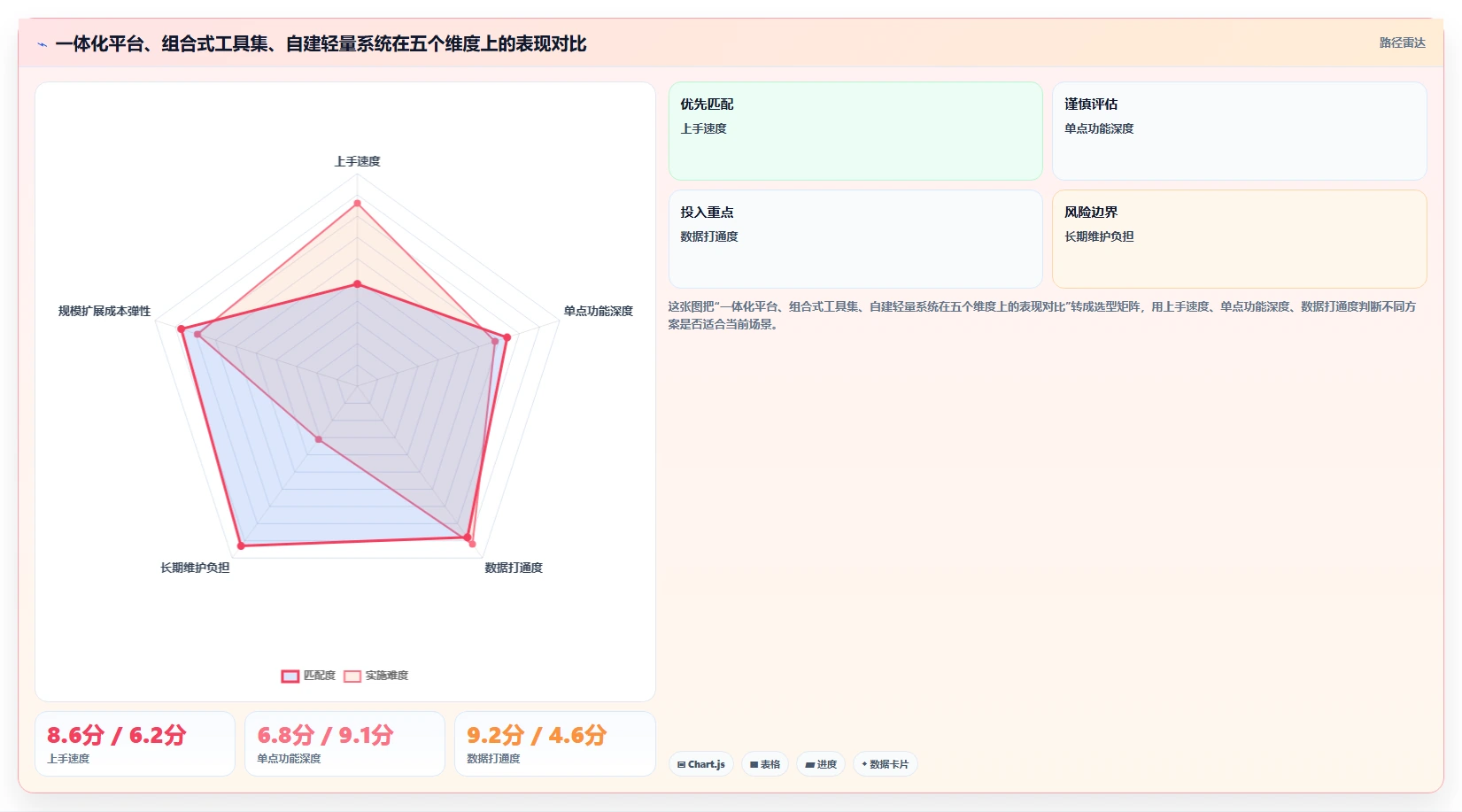The image size is (1462, 812).
Task: Click the 规模扩展成本弹性 axis label on radar
Action: point(104,311)
